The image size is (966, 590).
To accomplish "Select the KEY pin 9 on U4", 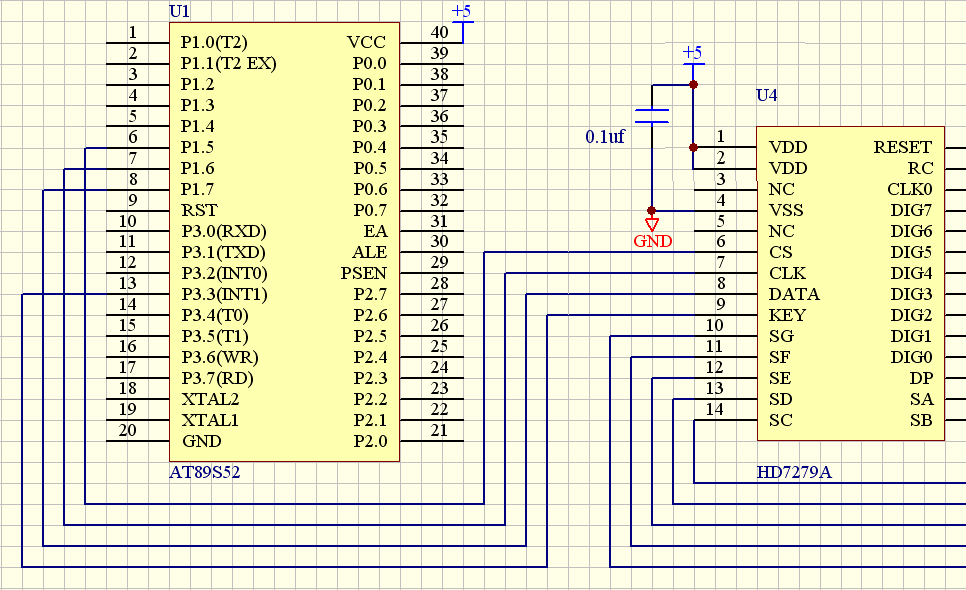I will pos(725,315).
